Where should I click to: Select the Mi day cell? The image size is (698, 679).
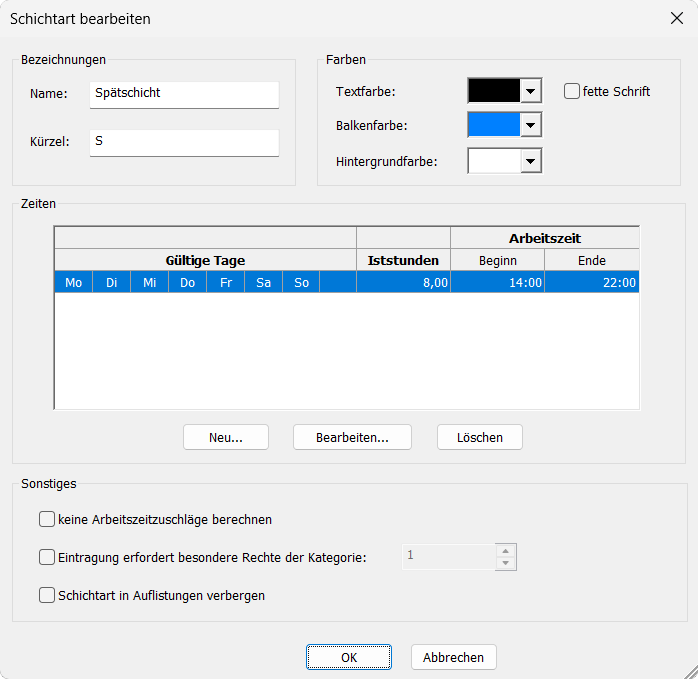tap(150, 282)
